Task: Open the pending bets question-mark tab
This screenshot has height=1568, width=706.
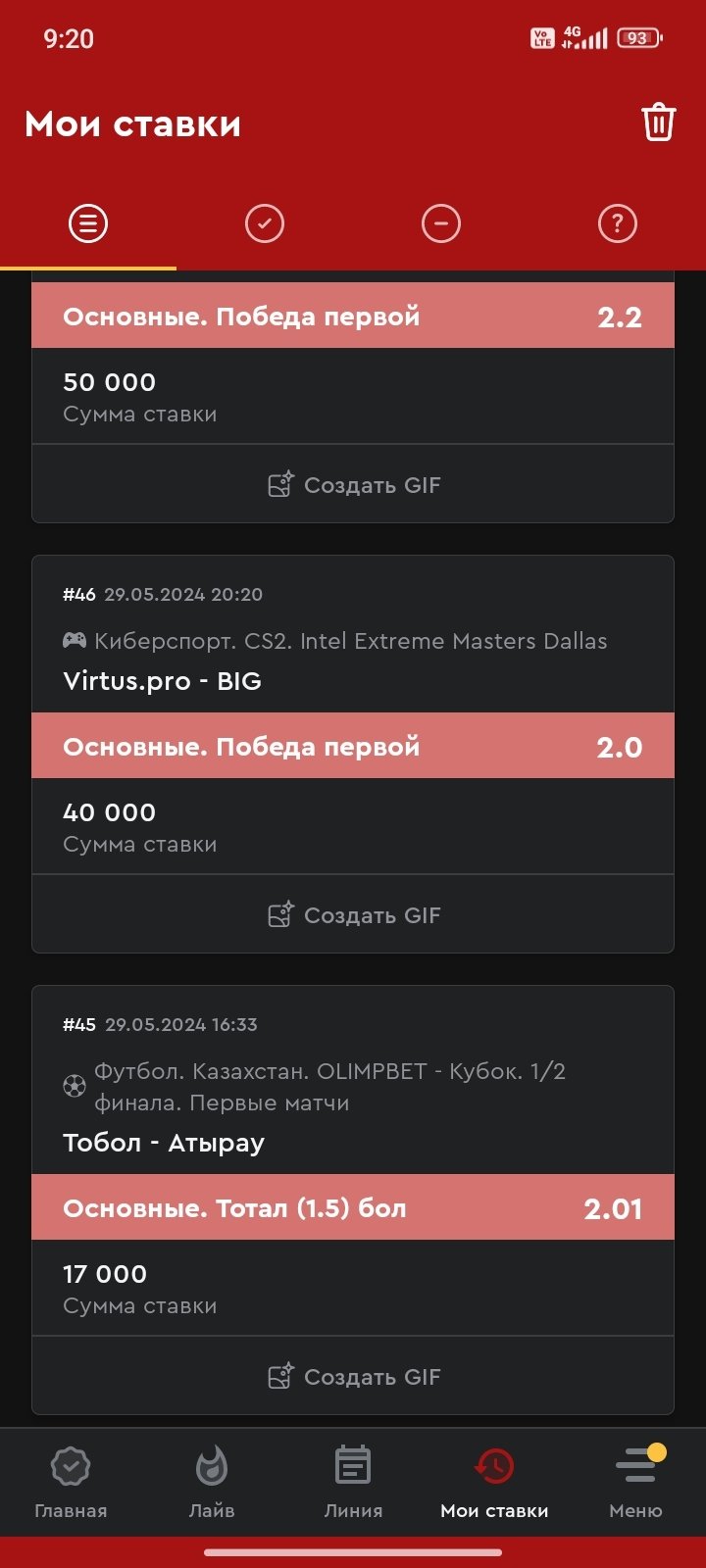Action: coord(618,223)
